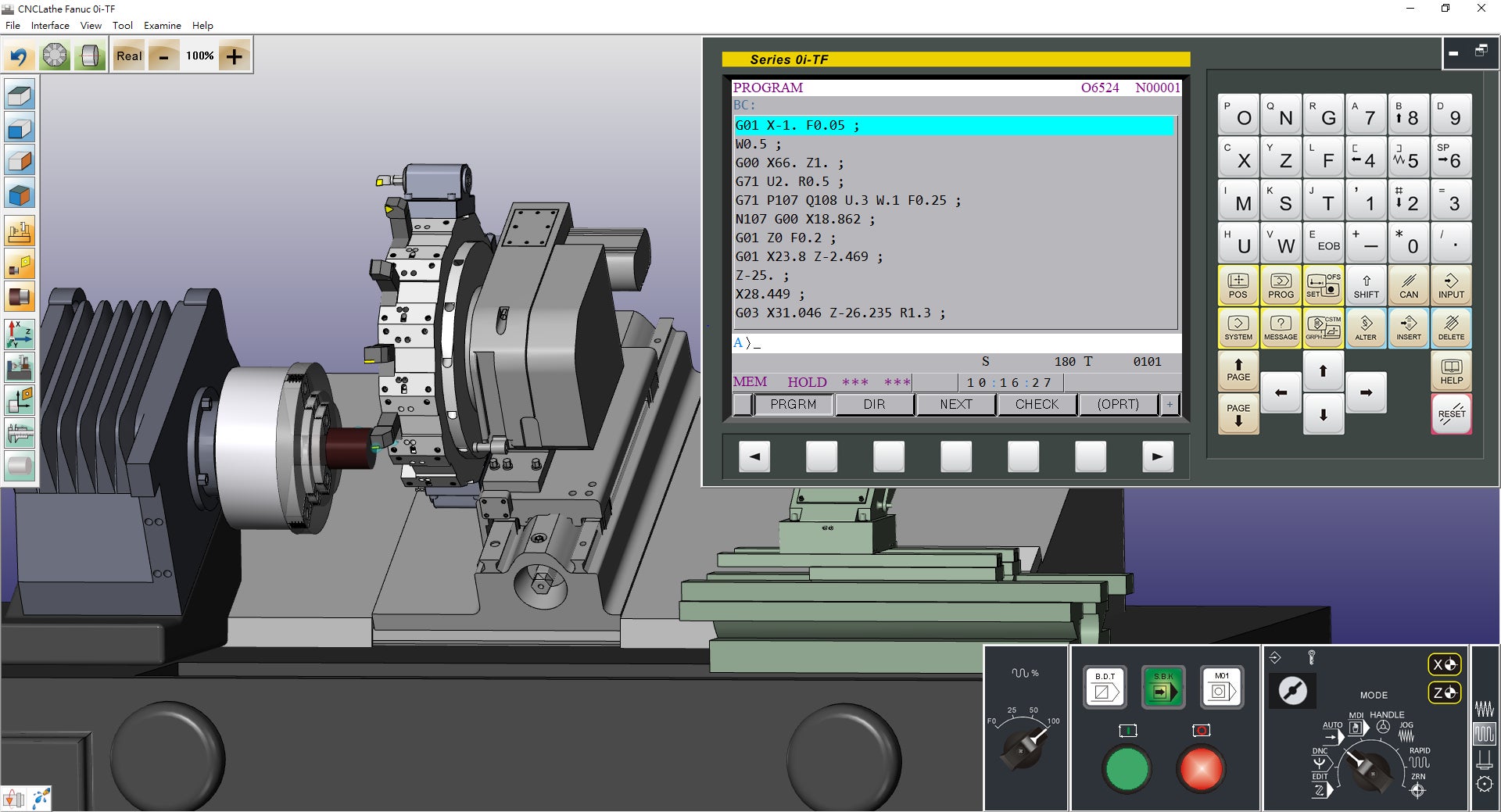Click the red feed hold button

coord(1202,769)
